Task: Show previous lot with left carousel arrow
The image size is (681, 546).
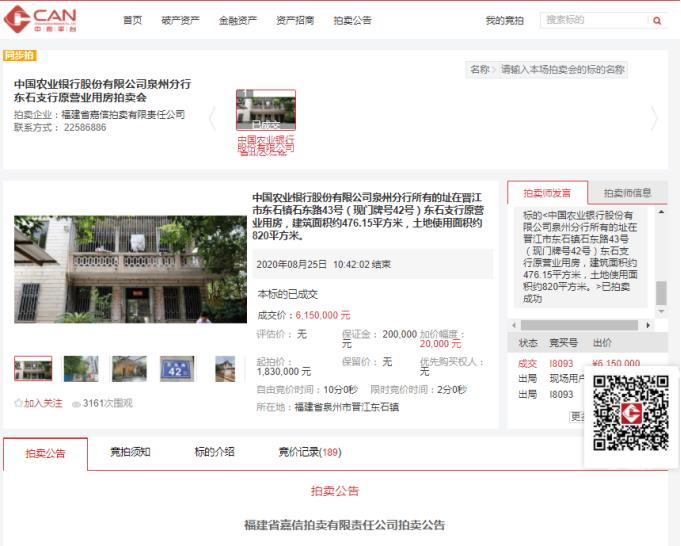Action: pos(212,118)
